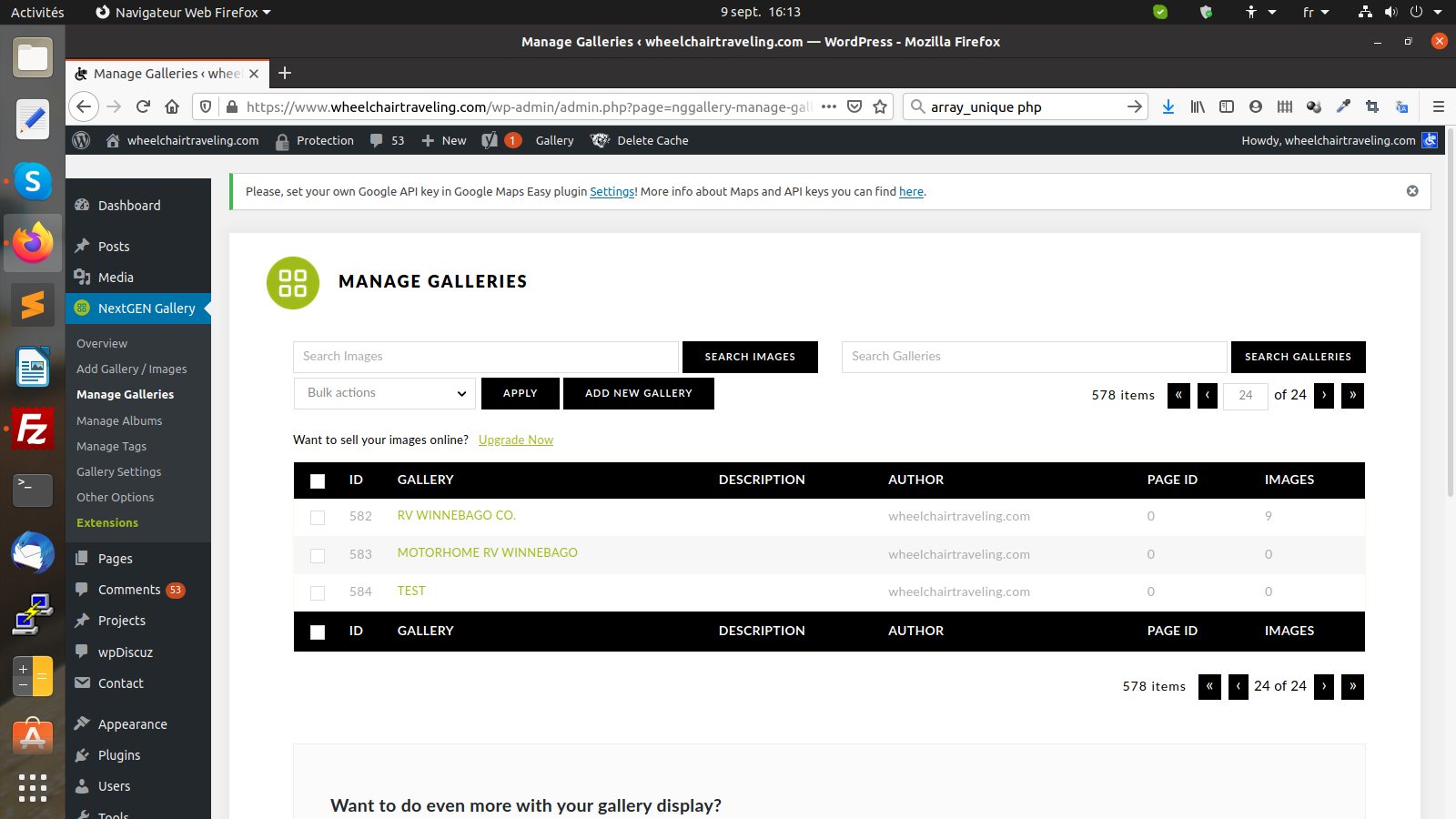The height and width of the screenshot is (819, 1456).
Task: Toggle select-all checkbox in table header
Action: [318, 480]
